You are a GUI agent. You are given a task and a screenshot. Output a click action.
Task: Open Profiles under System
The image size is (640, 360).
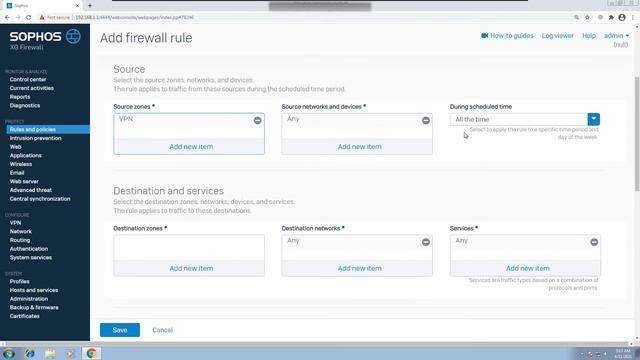click(x=20, y=282)
